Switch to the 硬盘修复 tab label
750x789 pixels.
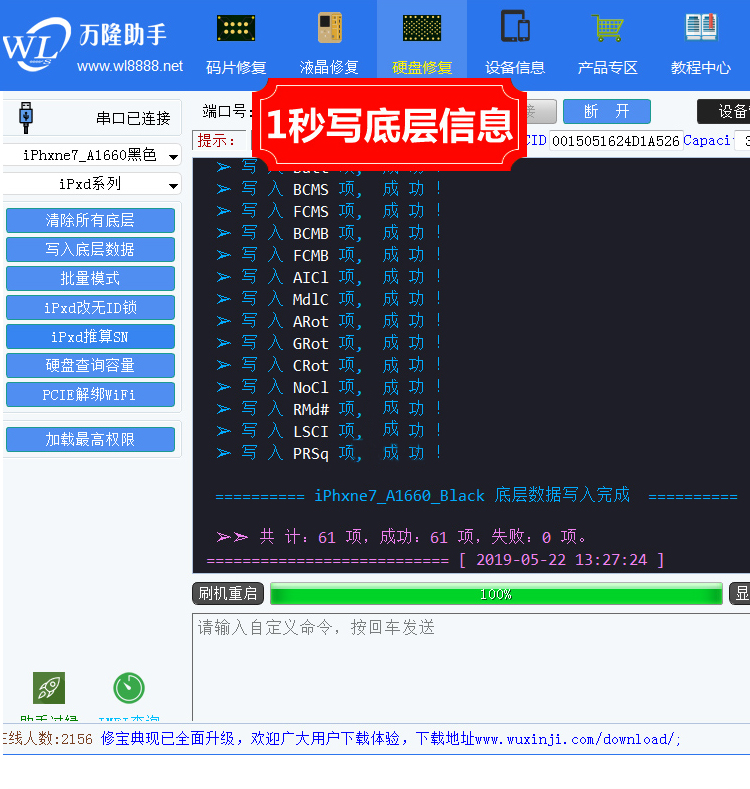[422, 67]
